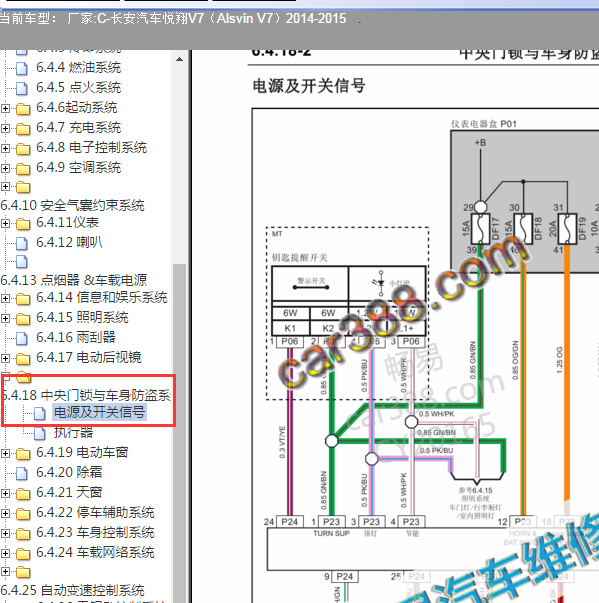Click the 电源及开关信号 diagram heading

tap(309, 86)
